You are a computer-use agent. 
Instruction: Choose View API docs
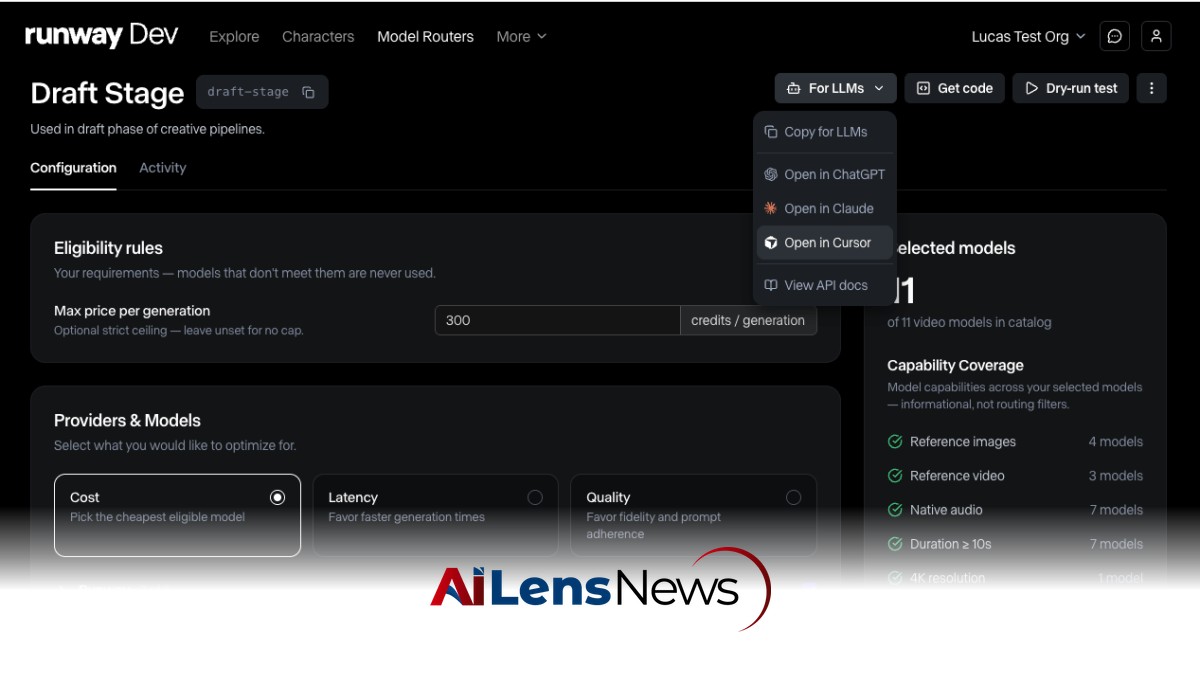coord(825,285)
